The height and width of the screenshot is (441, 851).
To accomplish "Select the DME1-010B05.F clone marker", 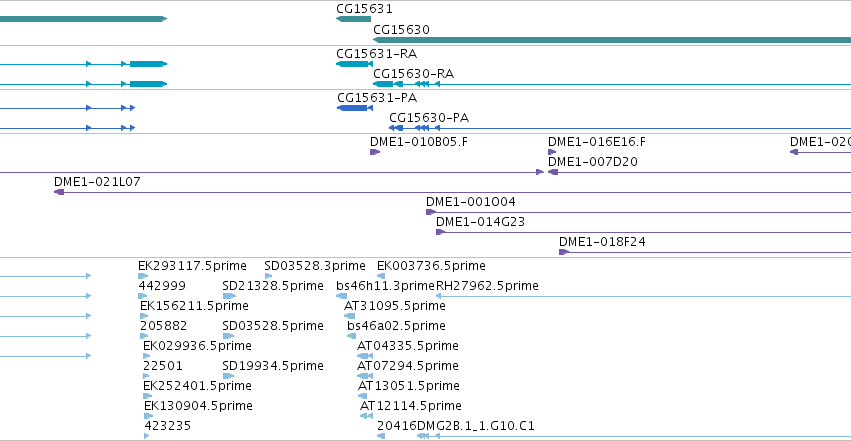I will tap(374, 152).
